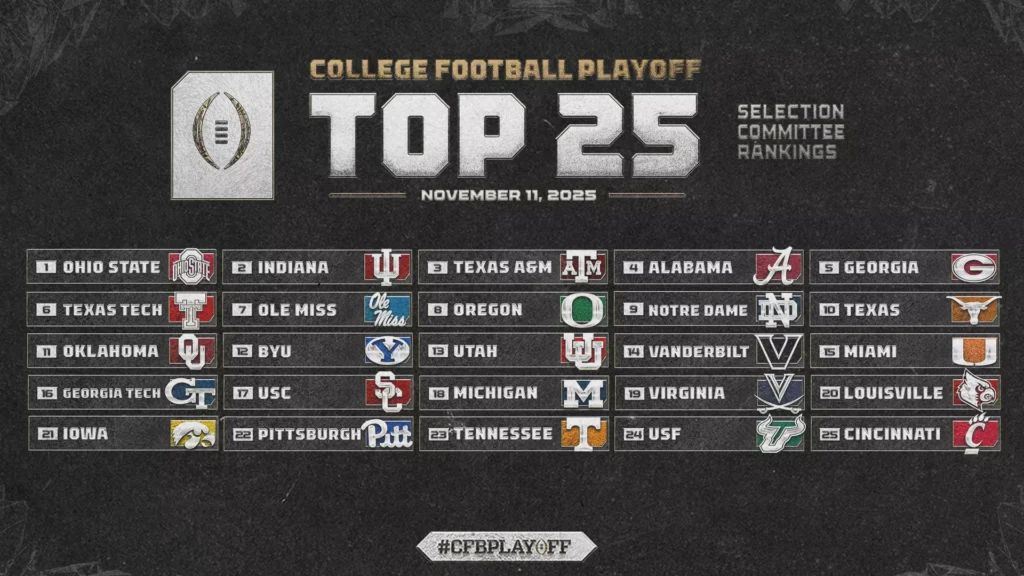Viewport: 1024px width, 576px height.
Task: Select the Oregon O logo
Action: (x=583, y=310)
